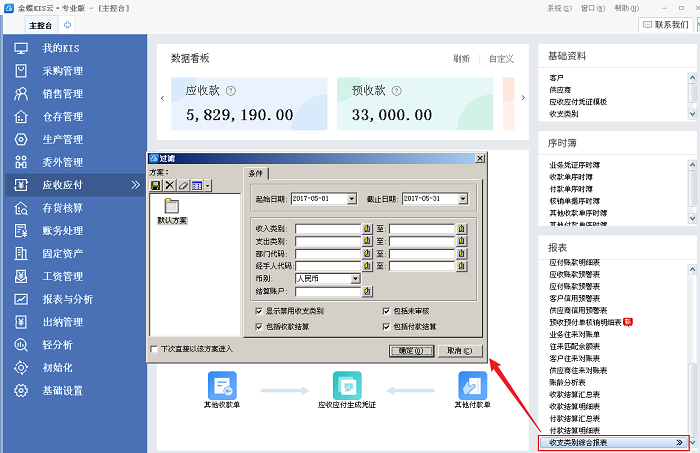Screen dimensions: 700x453
Task: Open the 截止日期 date dropdown
Action: tap(463, 199)
